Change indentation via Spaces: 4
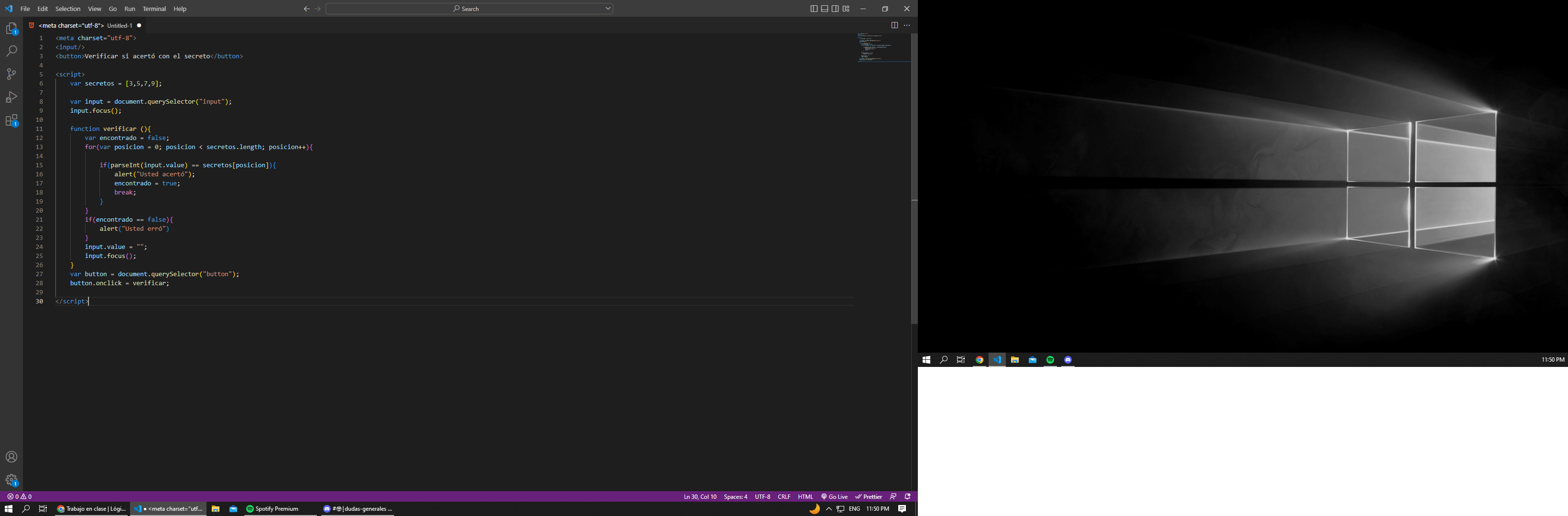Image resolution: width=1568 pixels, height=516 pixels. (735, 496)
